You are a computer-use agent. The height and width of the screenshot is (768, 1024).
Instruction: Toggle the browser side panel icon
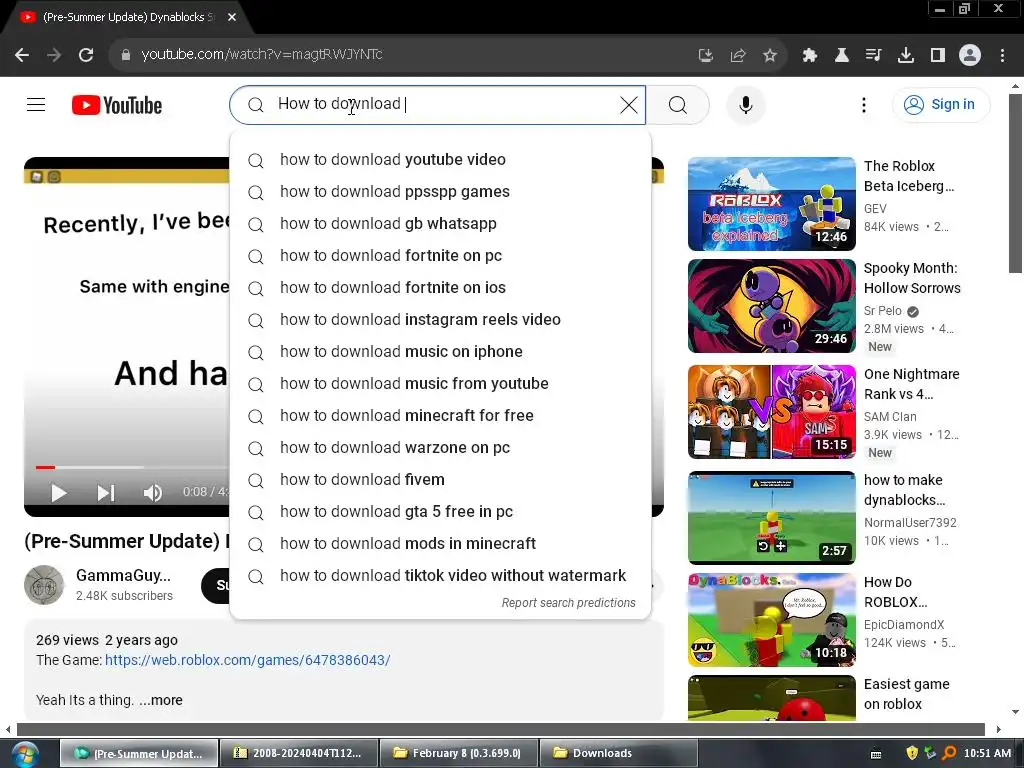click(x=938, y=55)
